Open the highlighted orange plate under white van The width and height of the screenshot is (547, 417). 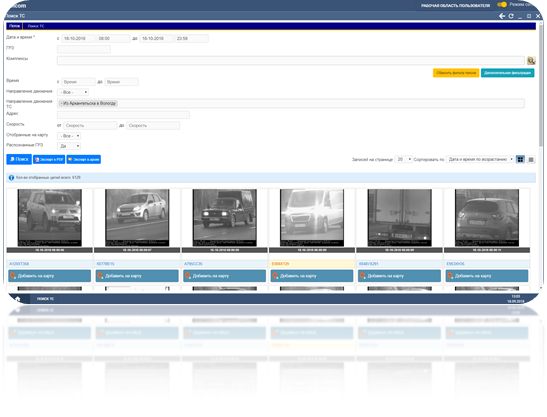280,264
